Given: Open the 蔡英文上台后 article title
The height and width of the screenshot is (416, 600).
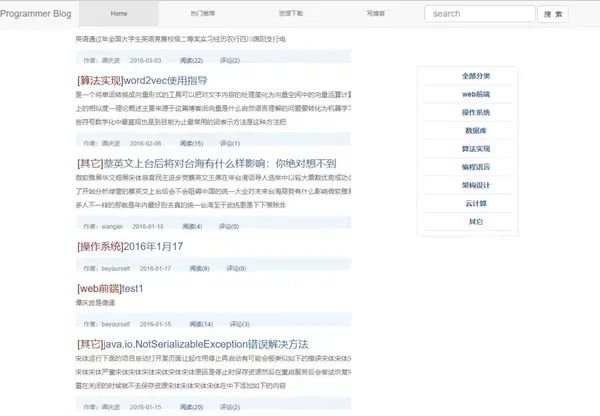Looking at the screenshot, I should [x=220, y=164].
